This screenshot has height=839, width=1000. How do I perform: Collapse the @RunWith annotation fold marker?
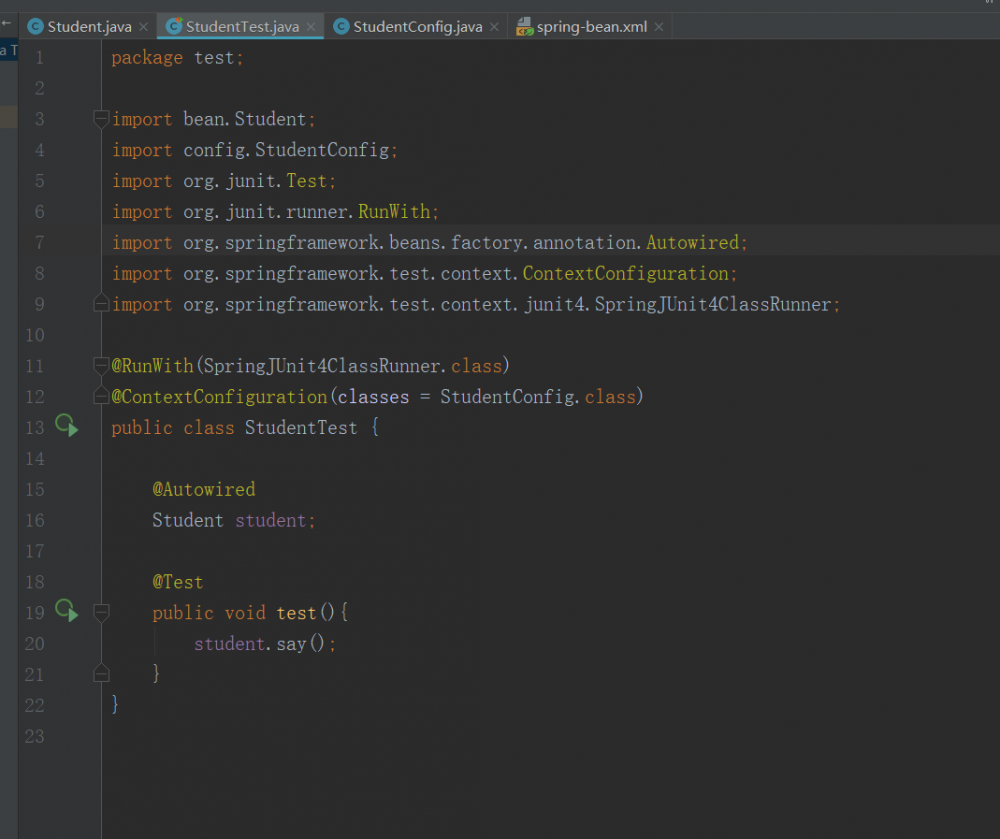pos(100,366)
